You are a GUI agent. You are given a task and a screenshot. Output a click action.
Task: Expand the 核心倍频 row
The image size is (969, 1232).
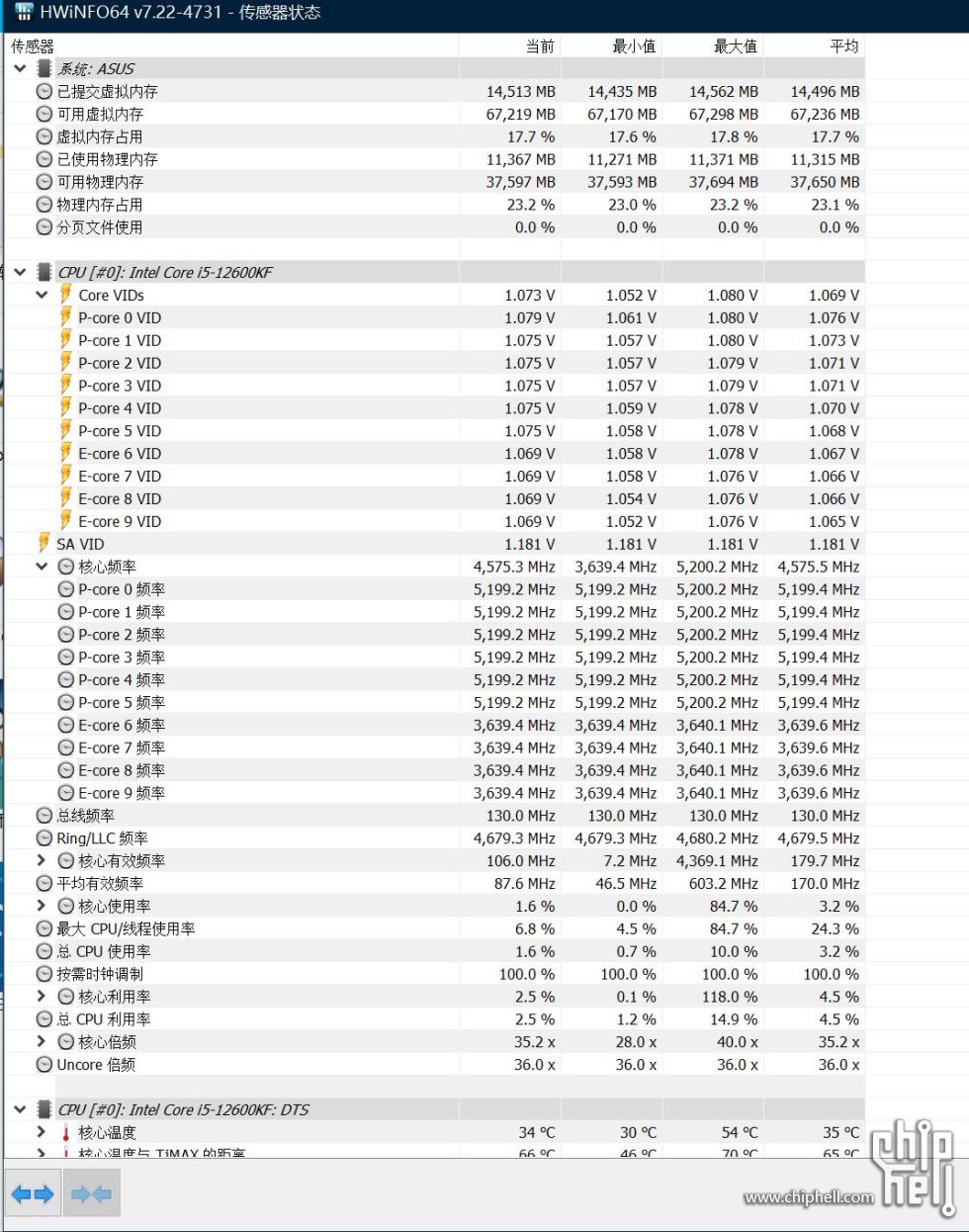[42, 1042]
